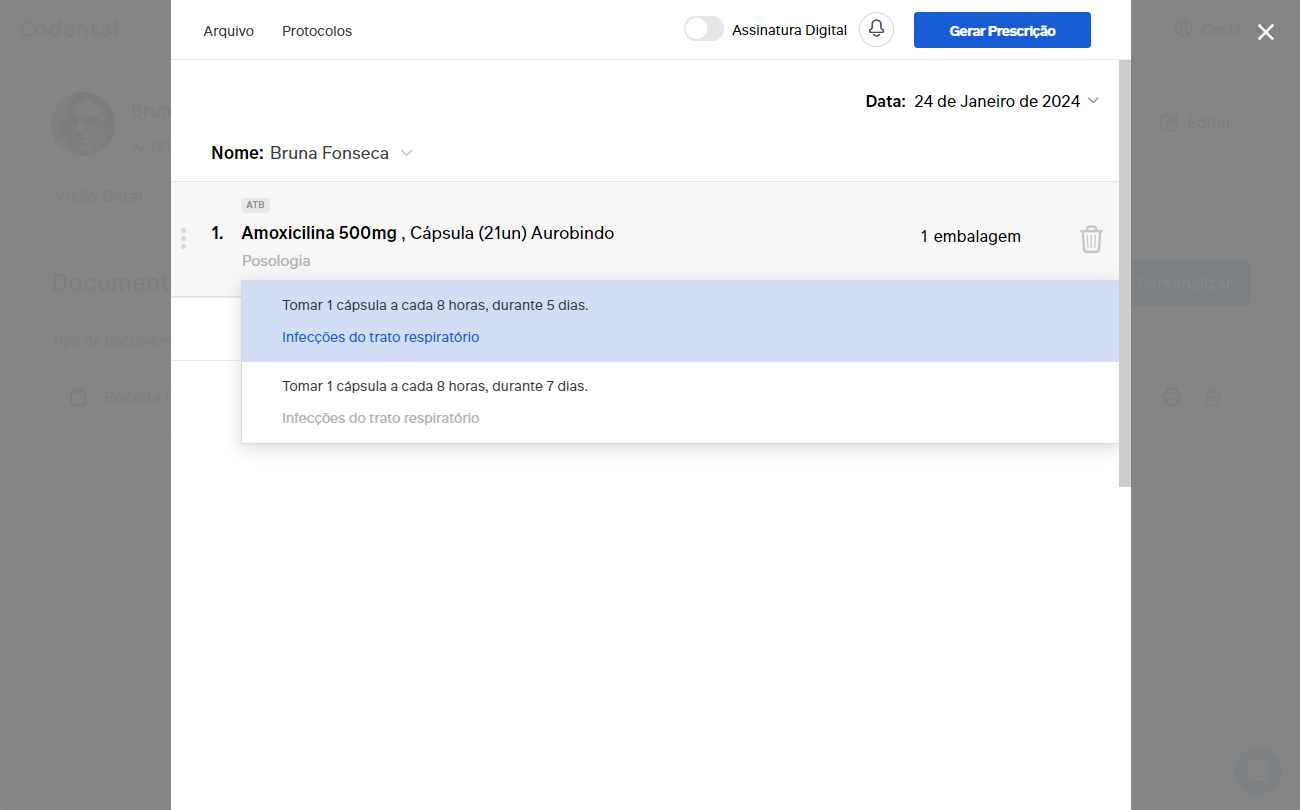
Task: Click the Gerar Prescrição button
Action: coord(1002,31)
